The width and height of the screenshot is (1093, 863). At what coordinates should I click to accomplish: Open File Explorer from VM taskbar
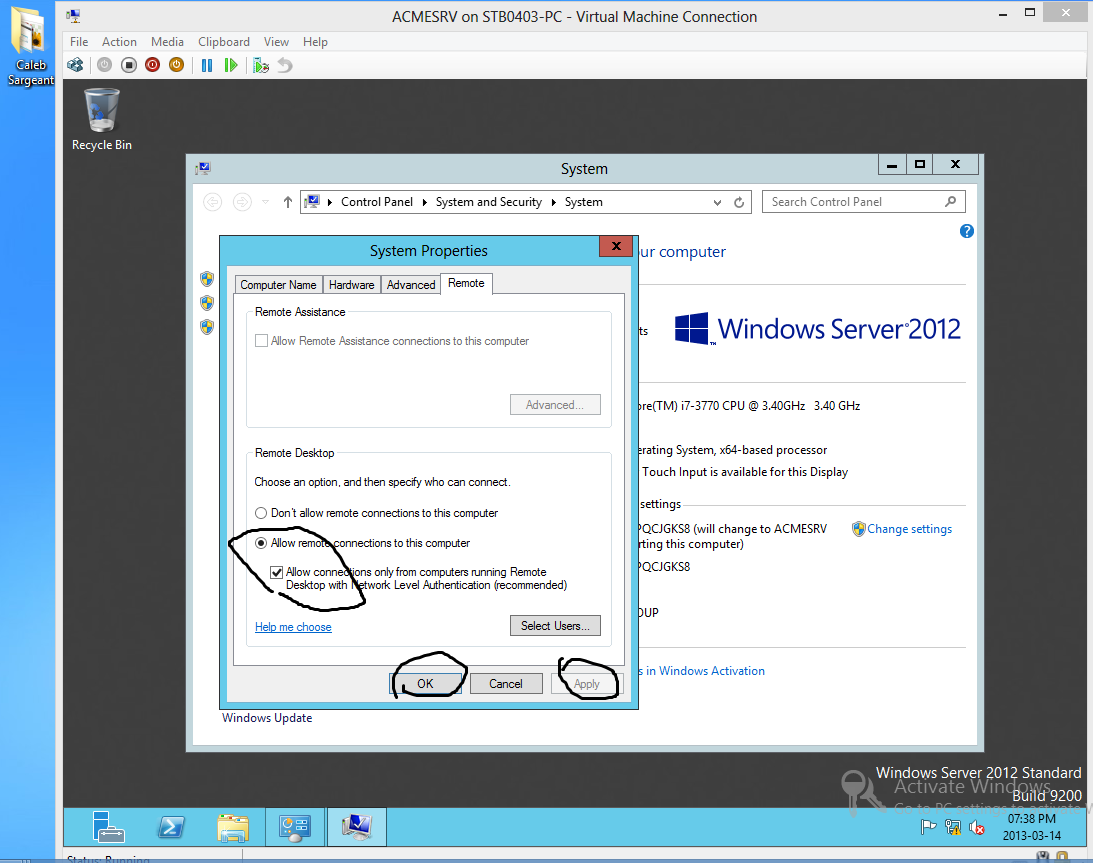click(x=233, y=827)
